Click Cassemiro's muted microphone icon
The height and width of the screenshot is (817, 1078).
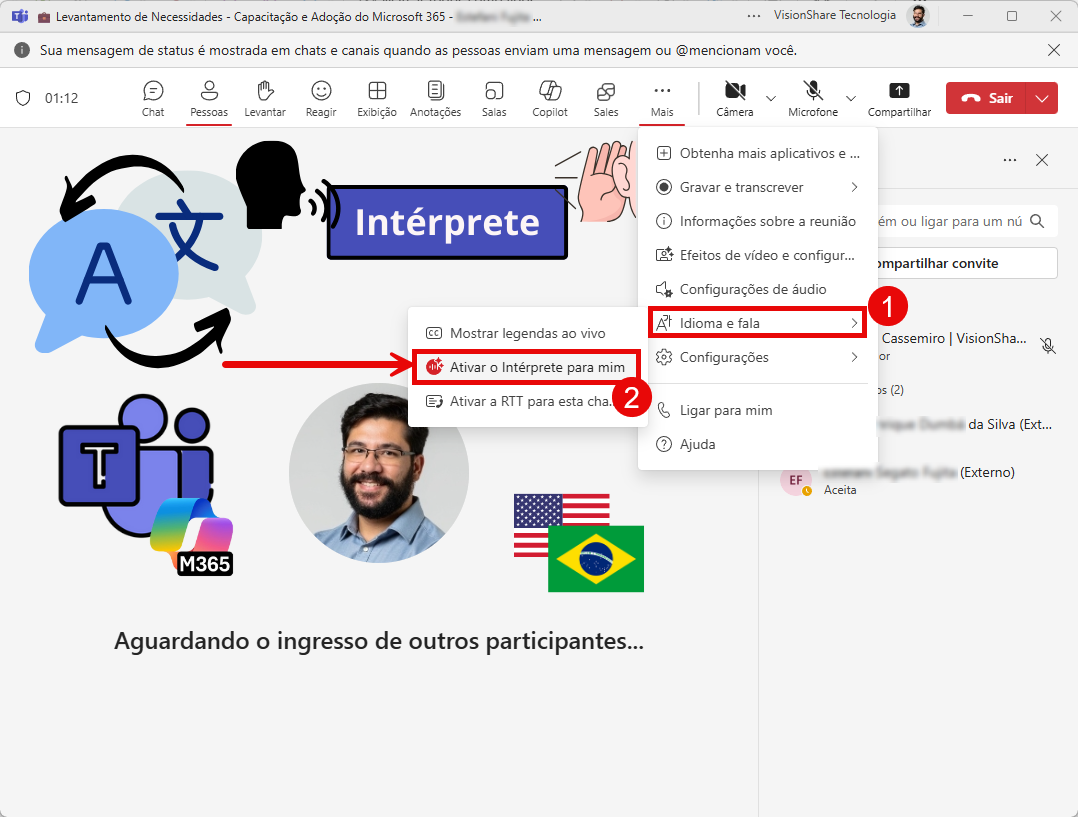[x=1048, y=346]
